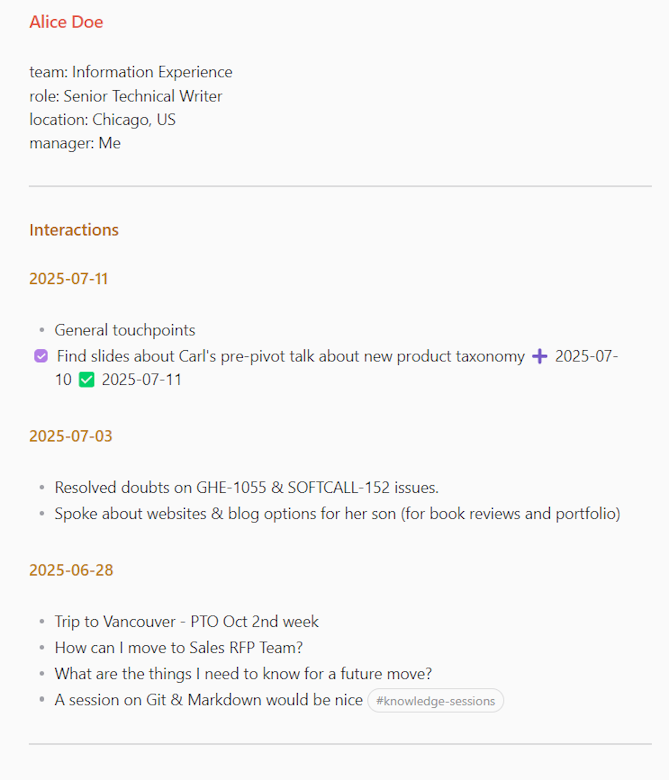Click the 2025-07-11 date heading

[x=69, y=279]
